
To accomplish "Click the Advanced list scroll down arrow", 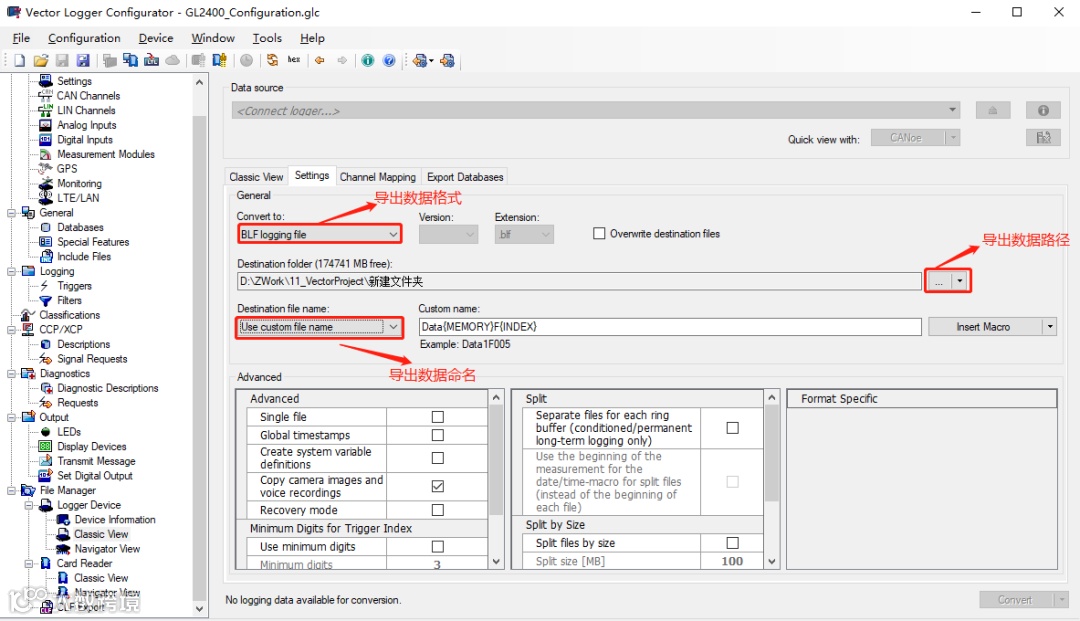I will 496,562.
